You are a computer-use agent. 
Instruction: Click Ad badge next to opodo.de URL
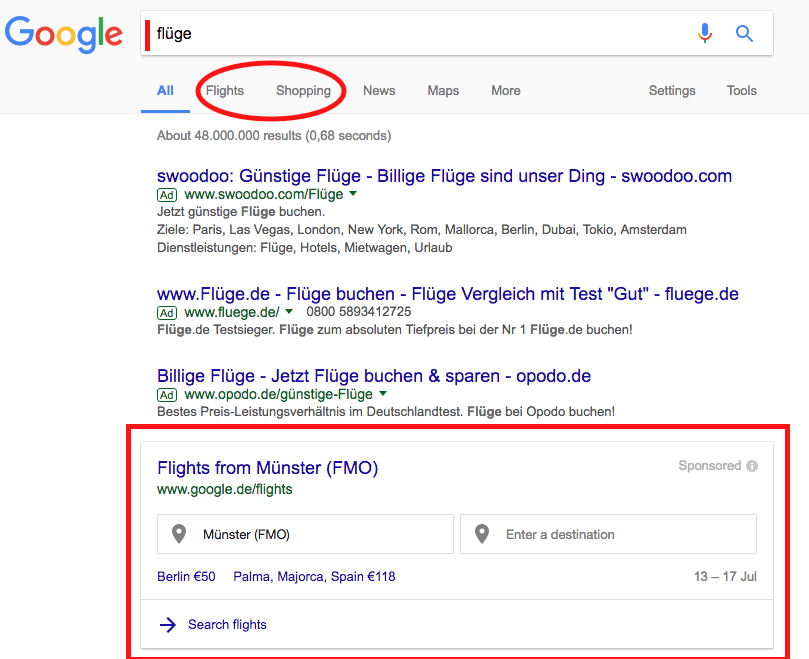tap(167, 395)
